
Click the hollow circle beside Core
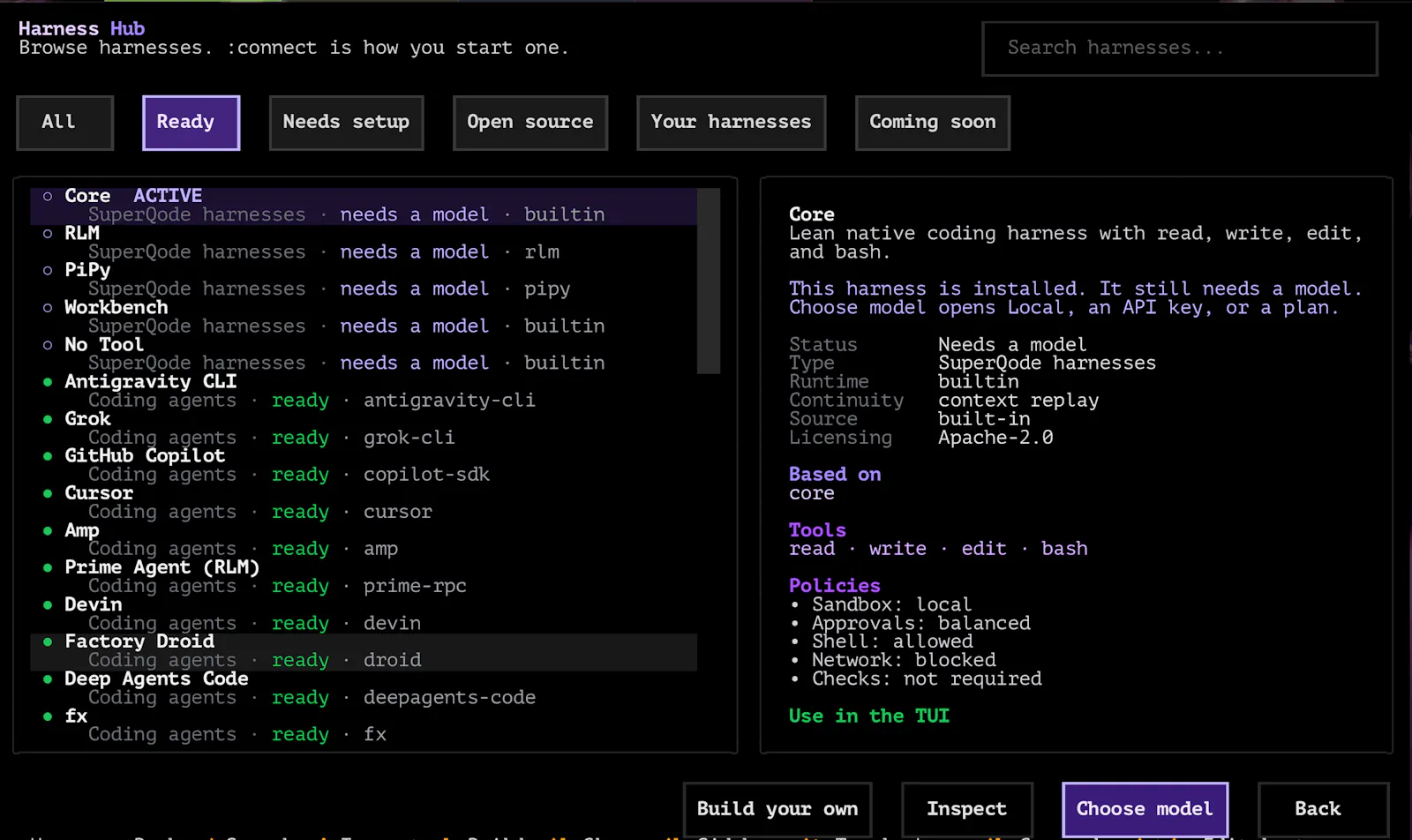click(48, 196)
